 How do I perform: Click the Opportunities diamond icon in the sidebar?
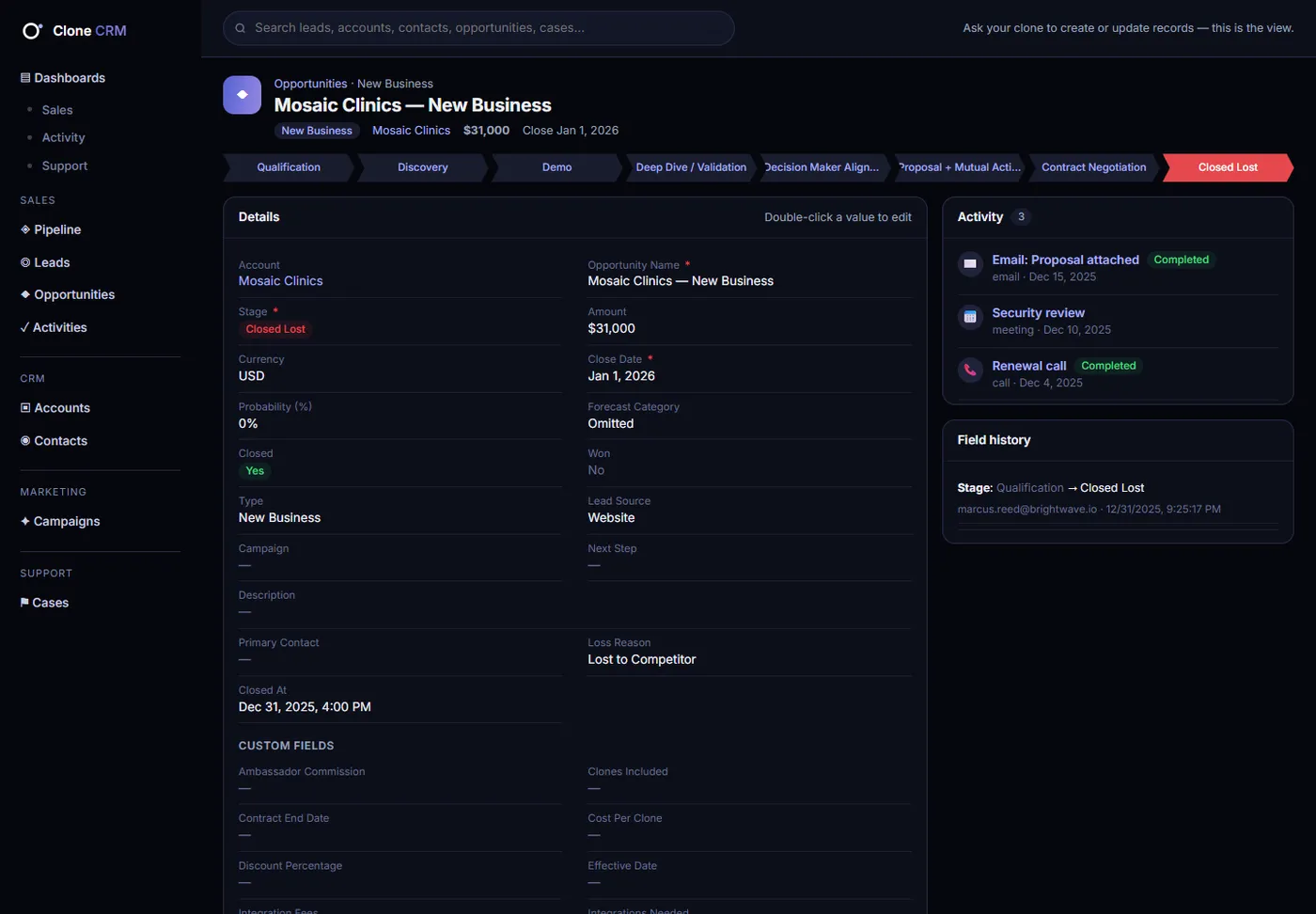pyautogui.click(x=25, y=294)
